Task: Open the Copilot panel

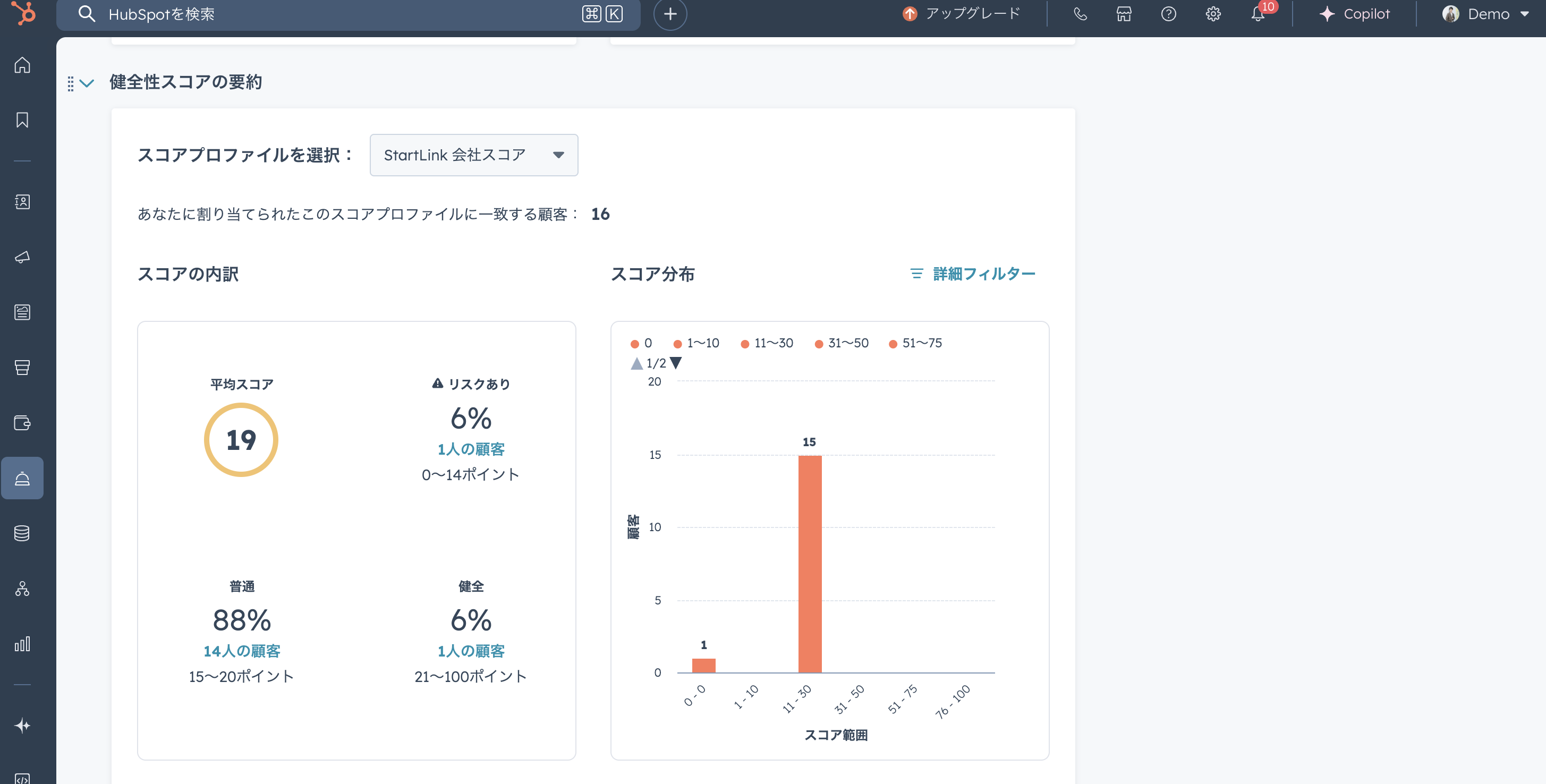Action: [x=1355, y=14]
